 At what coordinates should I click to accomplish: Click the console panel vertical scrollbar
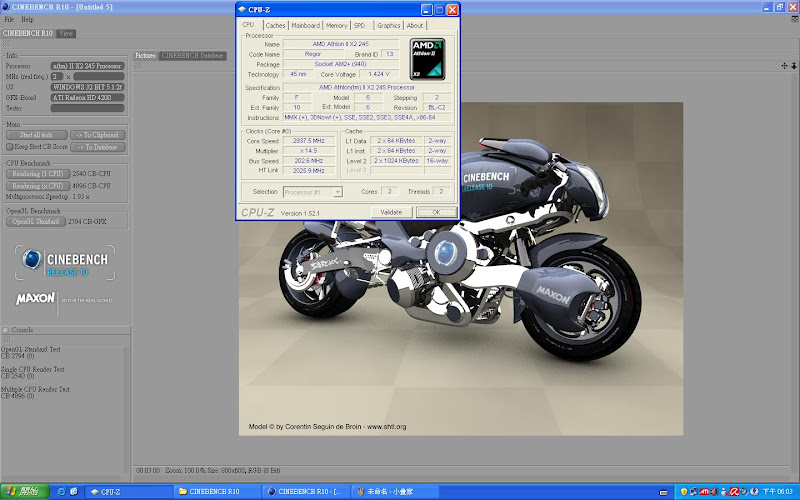pos(127,411)
